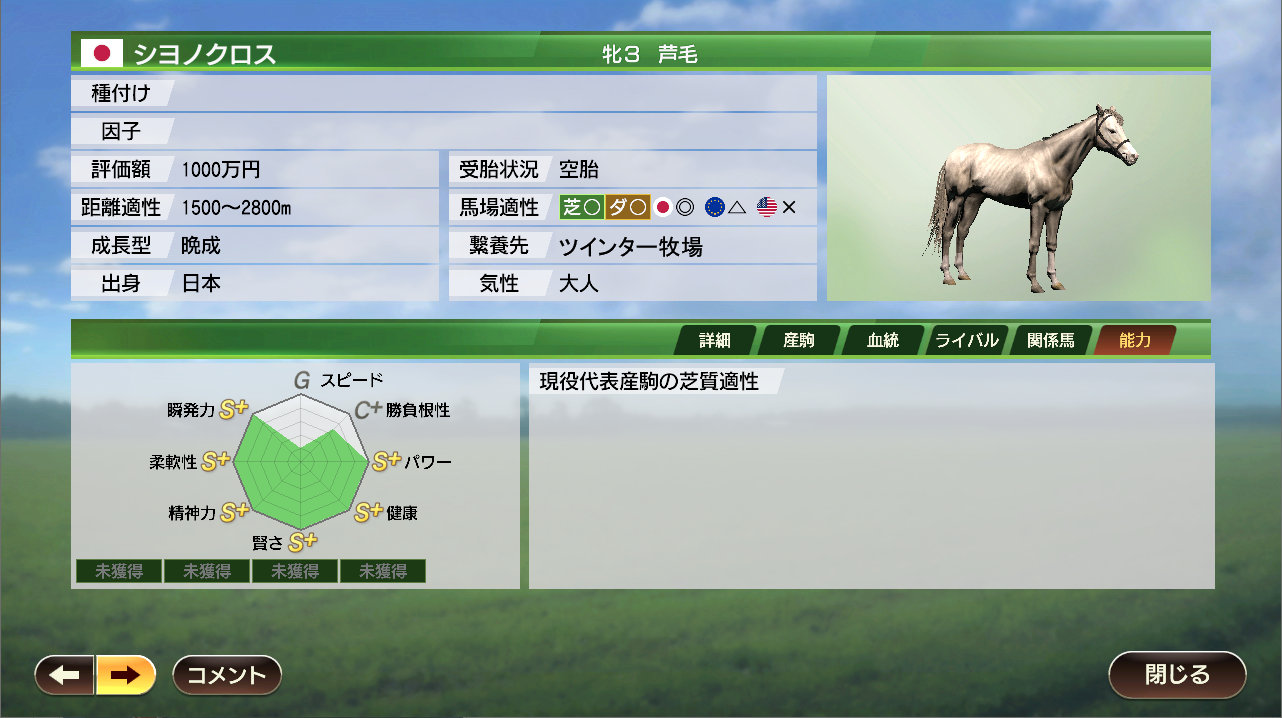Click the first 未獲得 slot
Viewport: 1282px width, 718px height.
(x=119, y=571)
